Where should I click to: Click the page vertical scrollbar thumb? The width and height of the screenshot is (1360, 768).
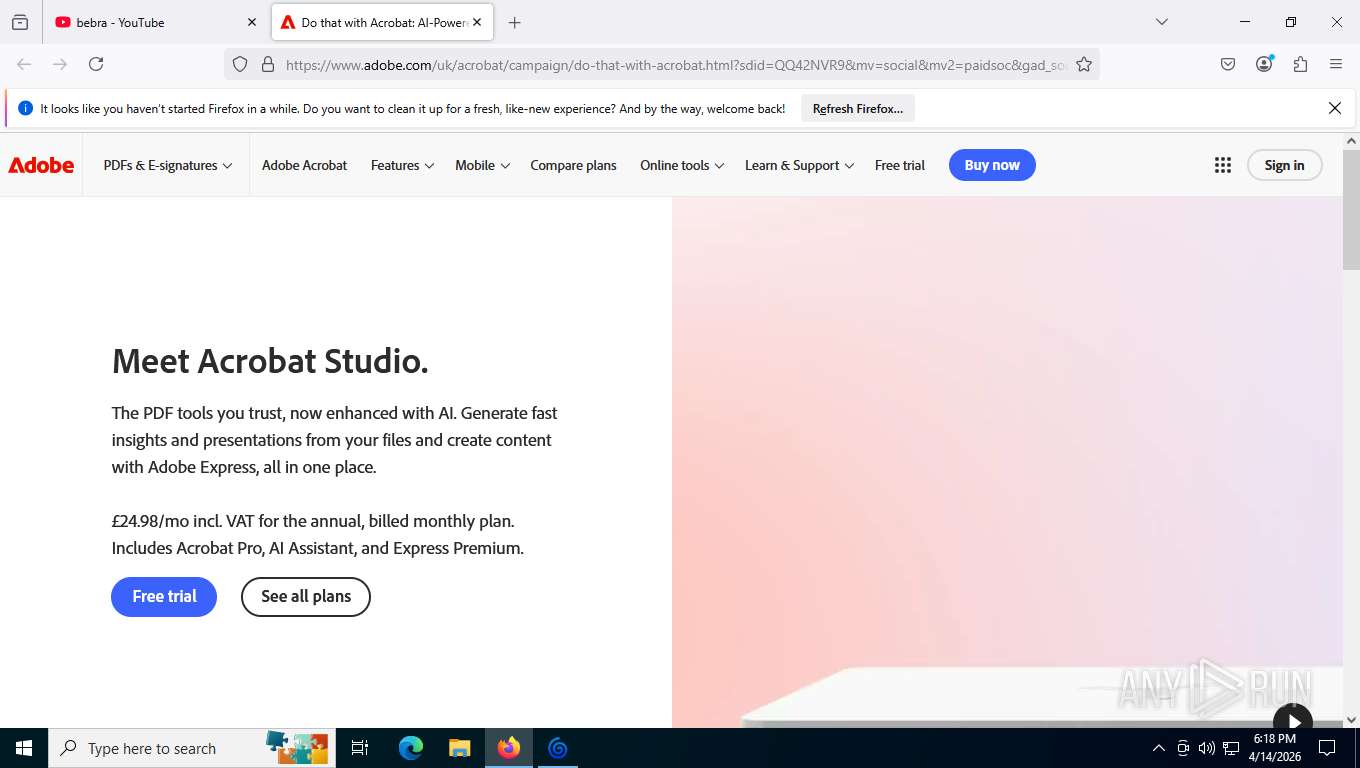coord(1351,210)
